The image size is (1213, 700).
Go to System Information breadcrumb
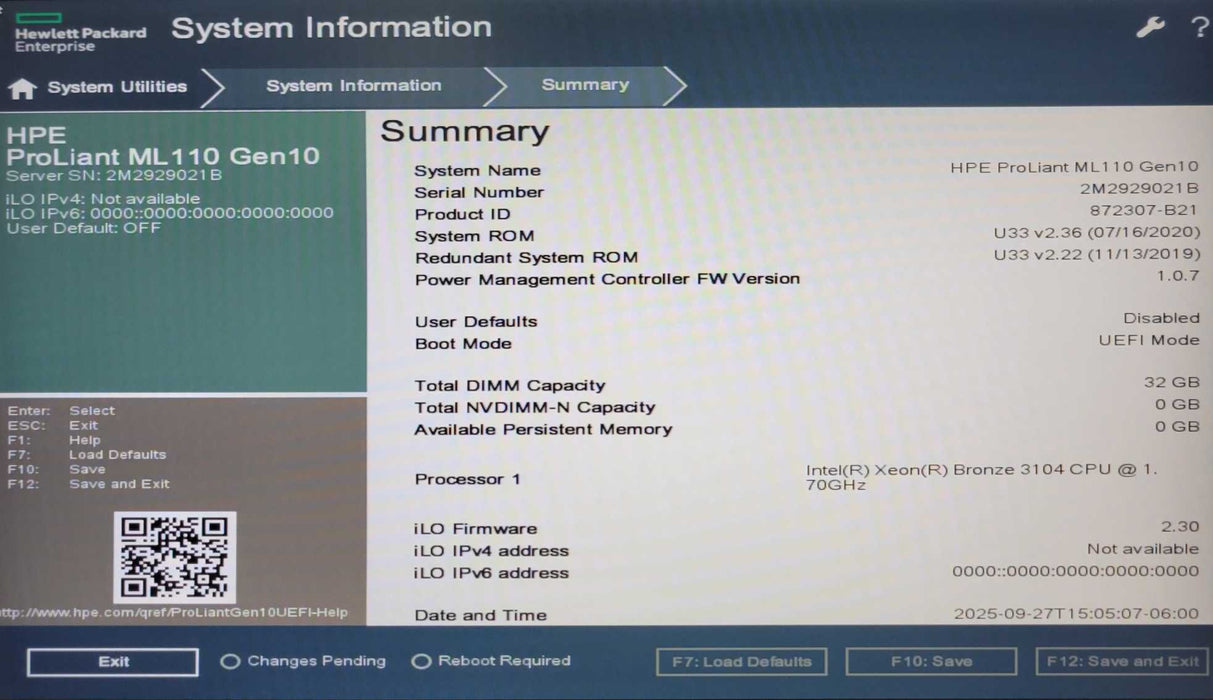point(353,86)
